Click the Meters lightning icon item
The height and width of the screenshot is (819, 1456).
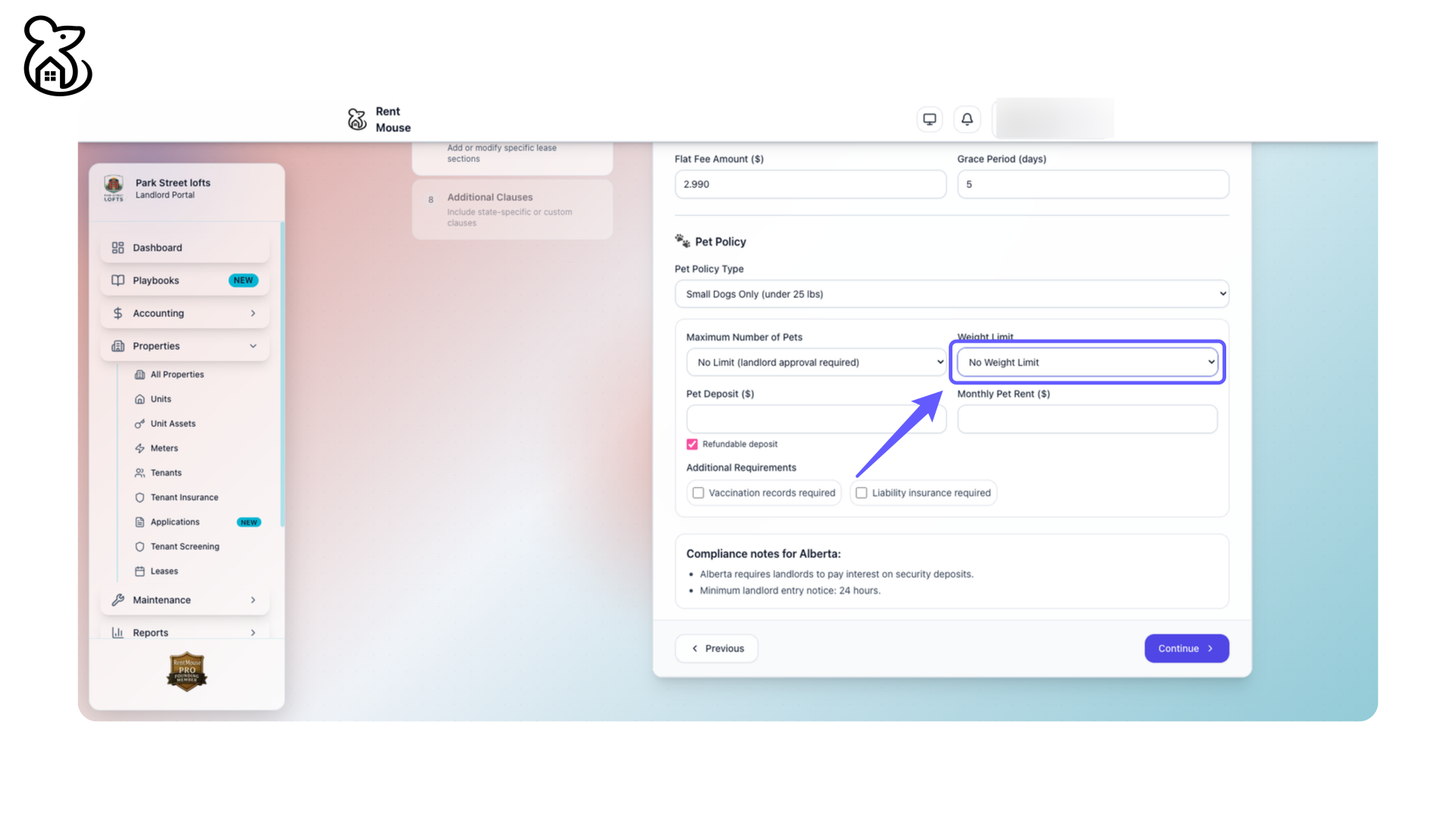coord(164,448)
